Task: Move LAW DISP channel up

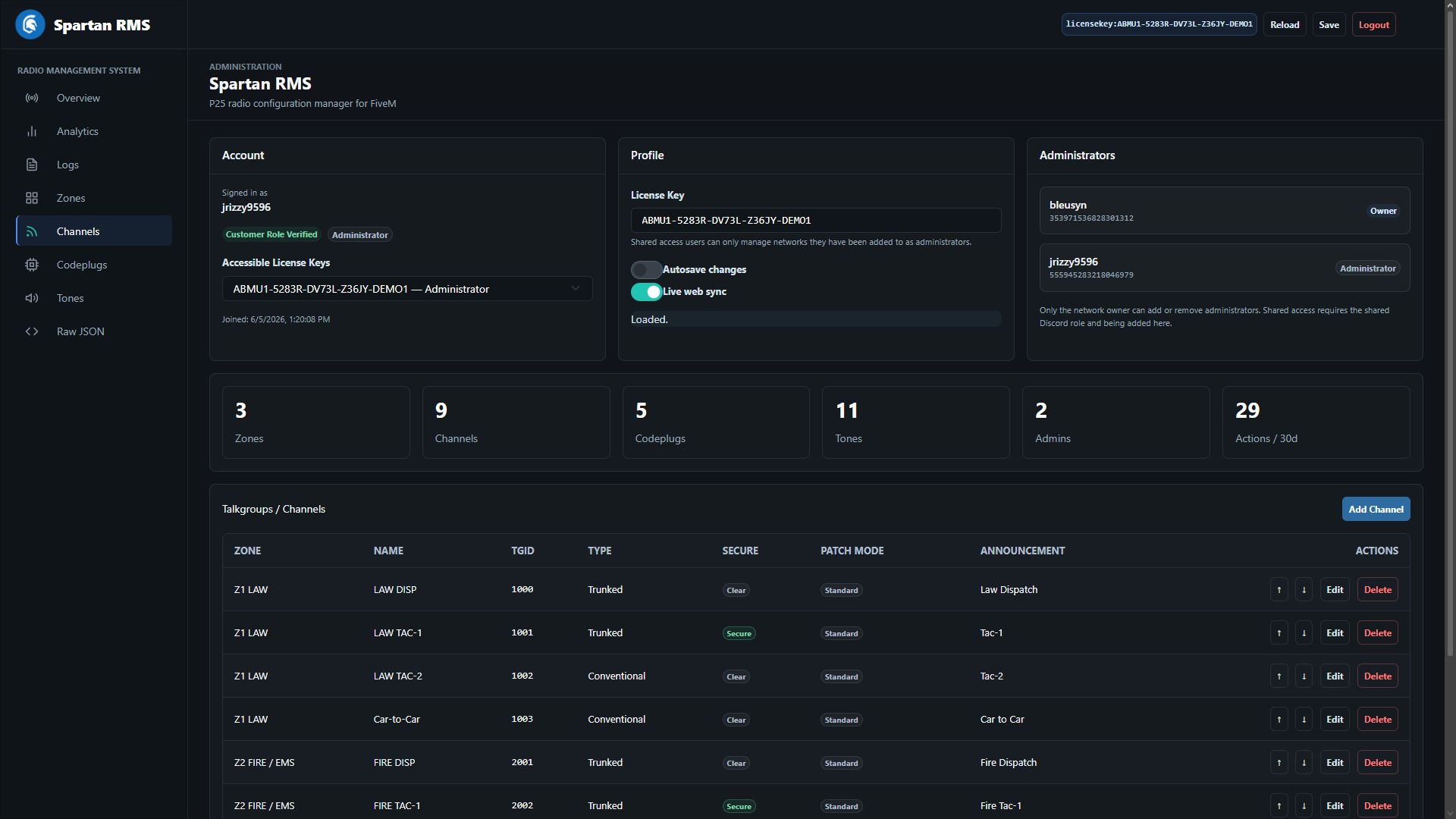Action: [x=1279, y=590]
